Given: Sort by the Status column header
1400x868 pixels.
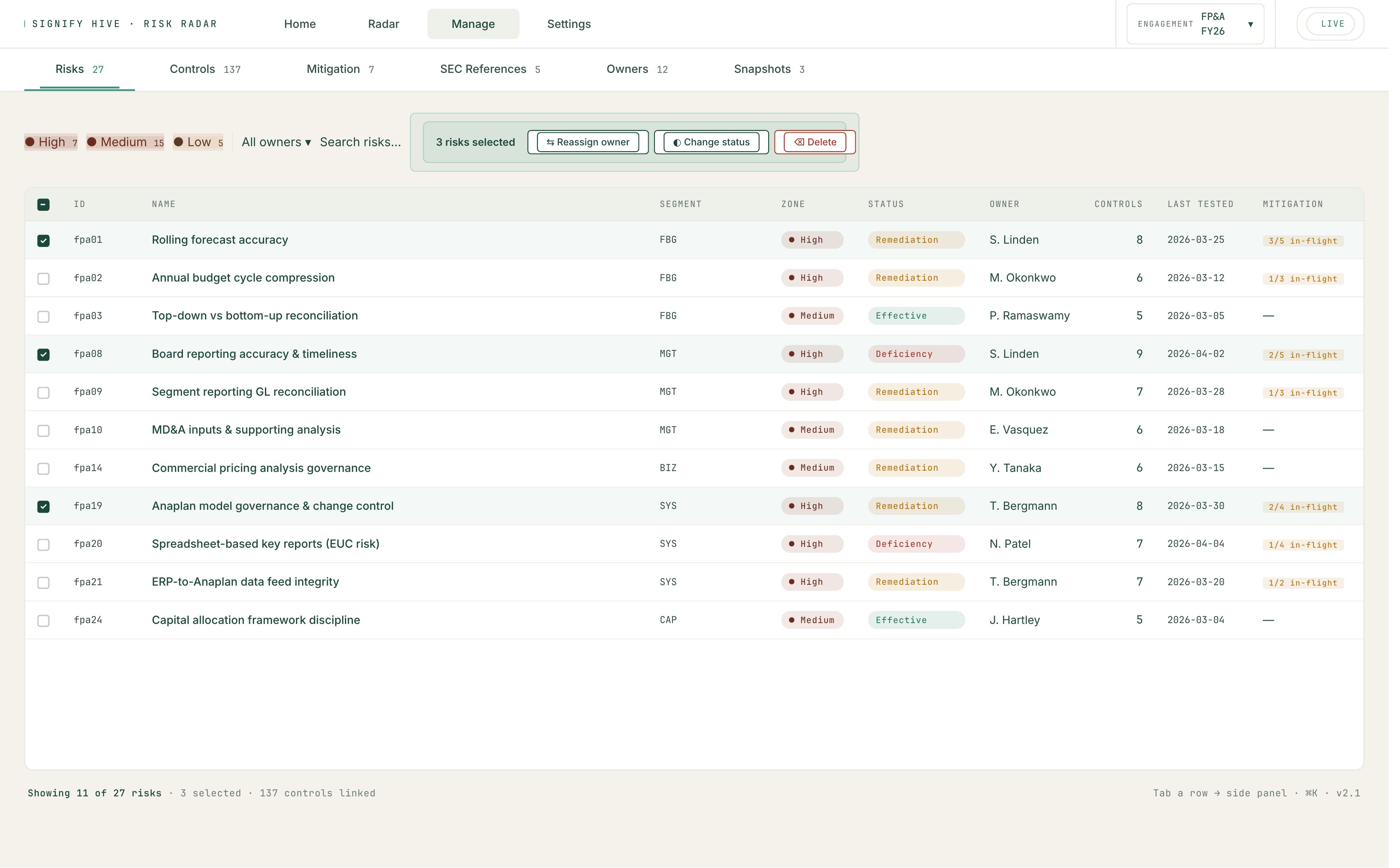Looking at the screenshot, I should click(893, 205).
